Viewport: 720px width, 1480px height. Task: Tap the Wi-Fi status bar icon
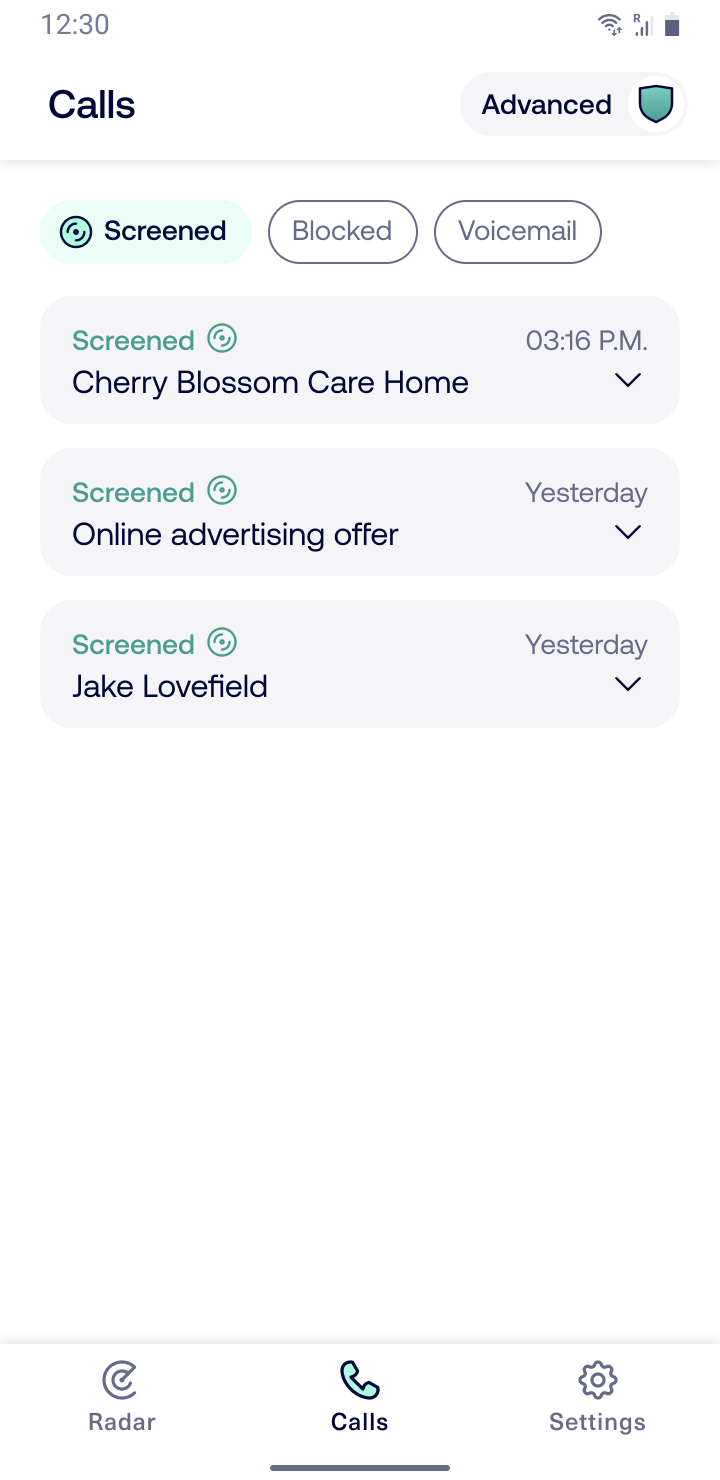(x=609, y=25)
